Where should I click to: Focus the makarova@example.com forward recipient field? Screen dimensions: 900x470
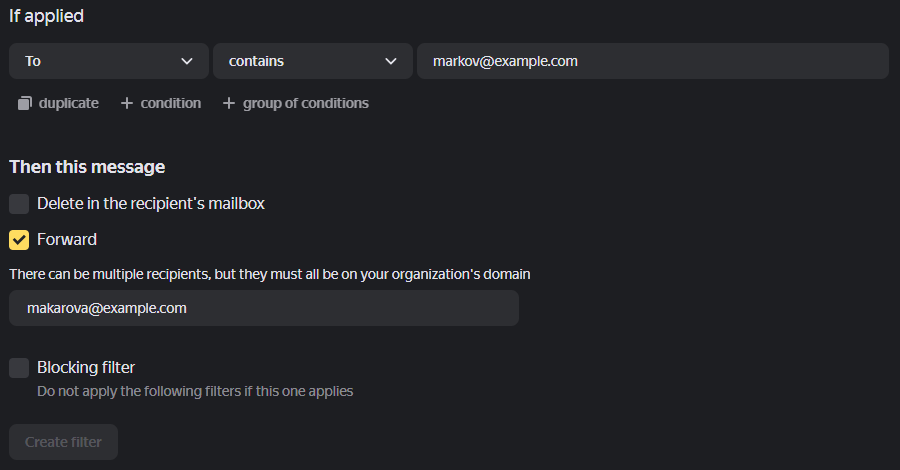(x=263, y=308)
